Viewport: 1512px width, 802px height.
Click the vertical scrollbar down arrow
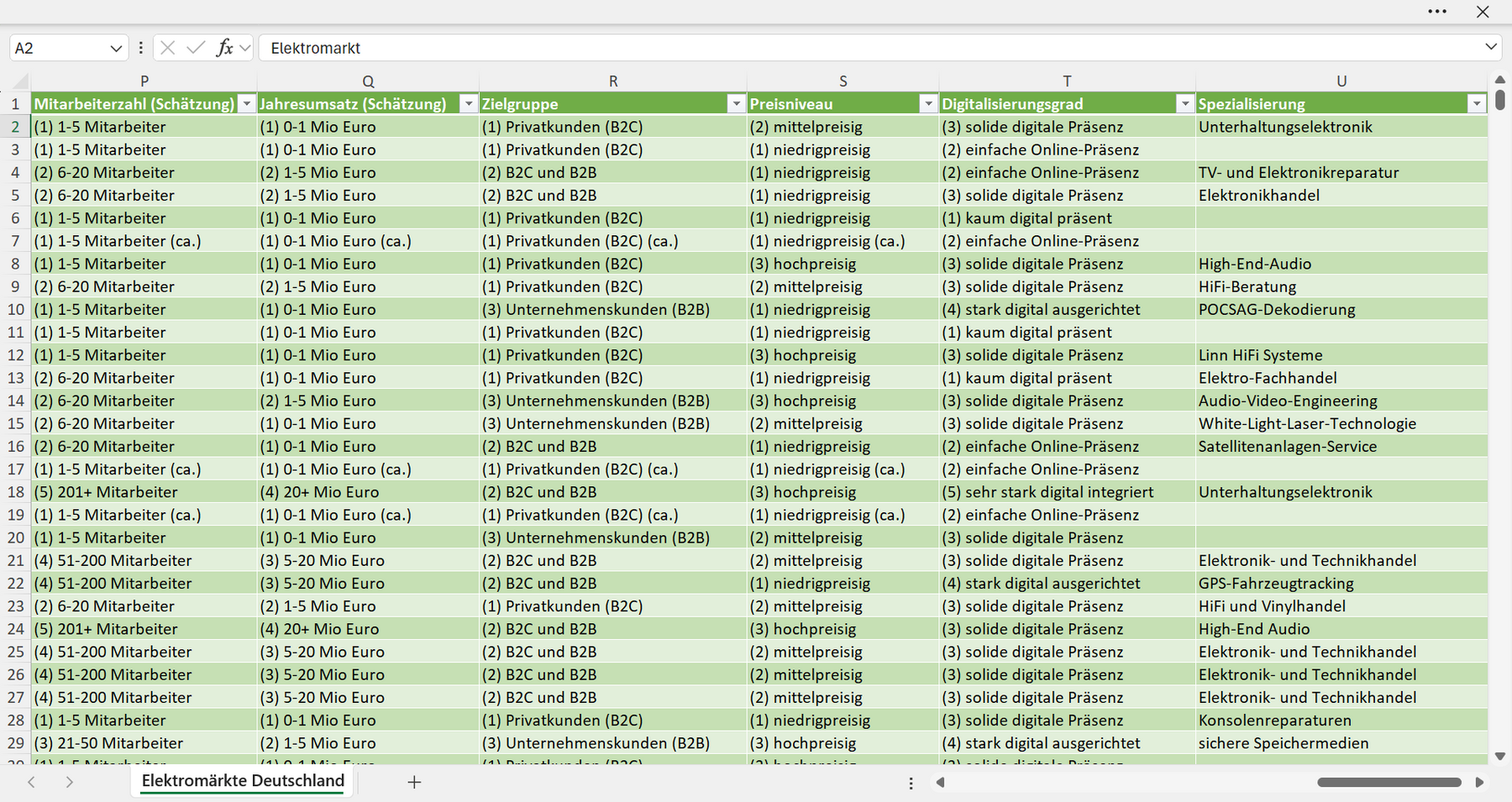[1500, 757]
